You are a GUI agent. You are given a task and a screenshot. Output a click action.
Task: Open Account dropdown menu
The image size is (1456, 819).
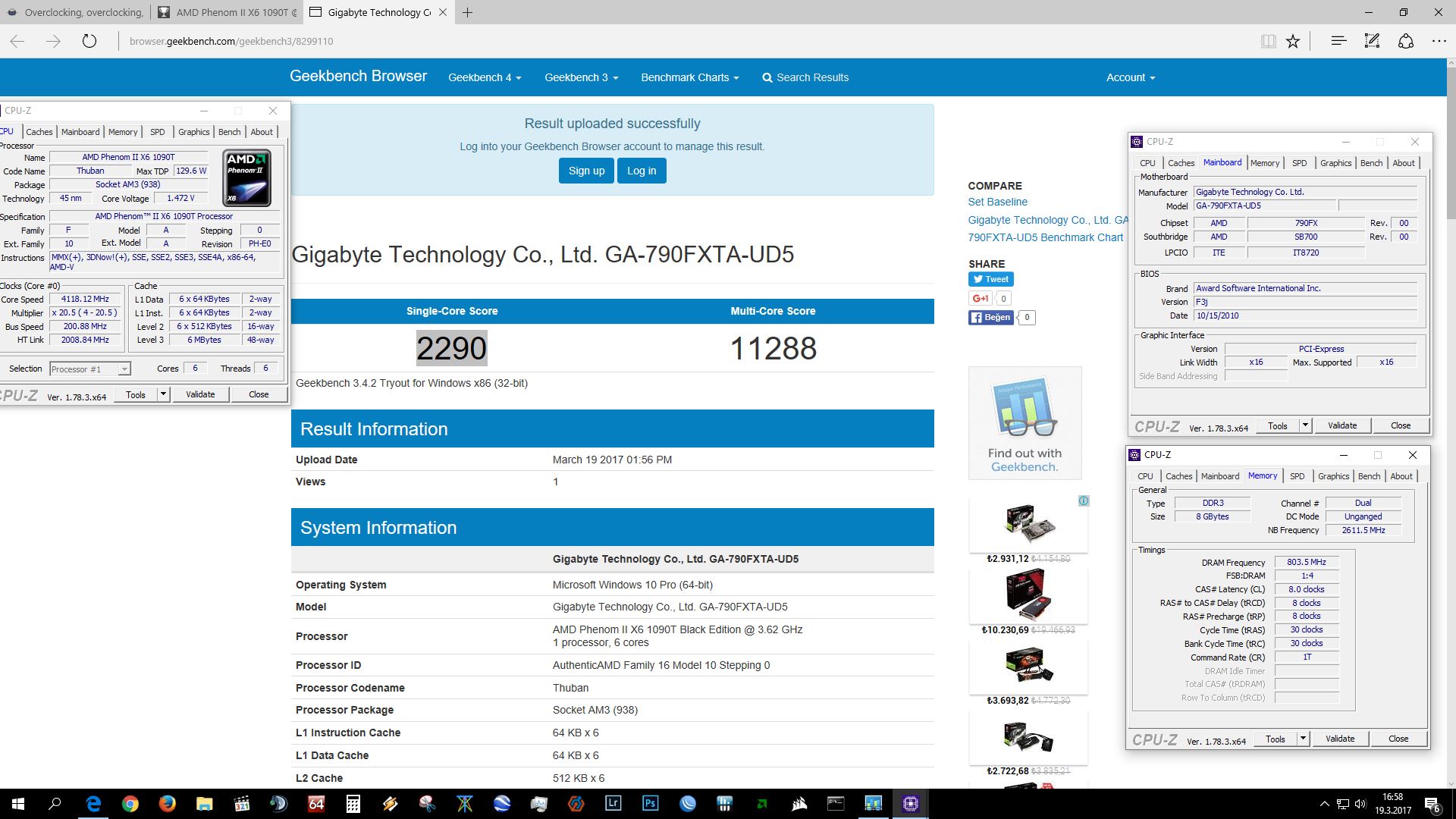1130,77
